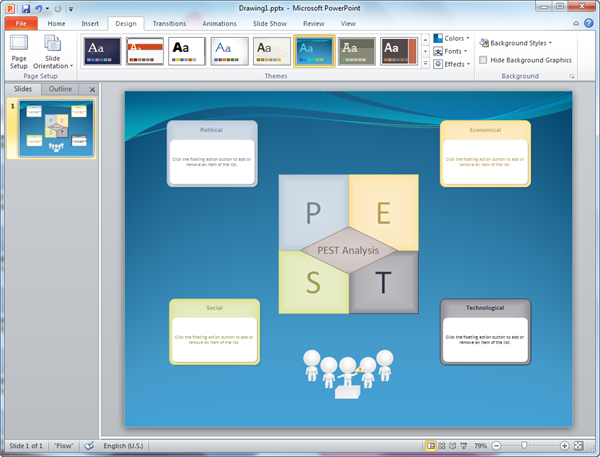Click 'Slide 1 of 1' status indicator
The height and width of the screenshot is (457, 600).
click(26, 446)
